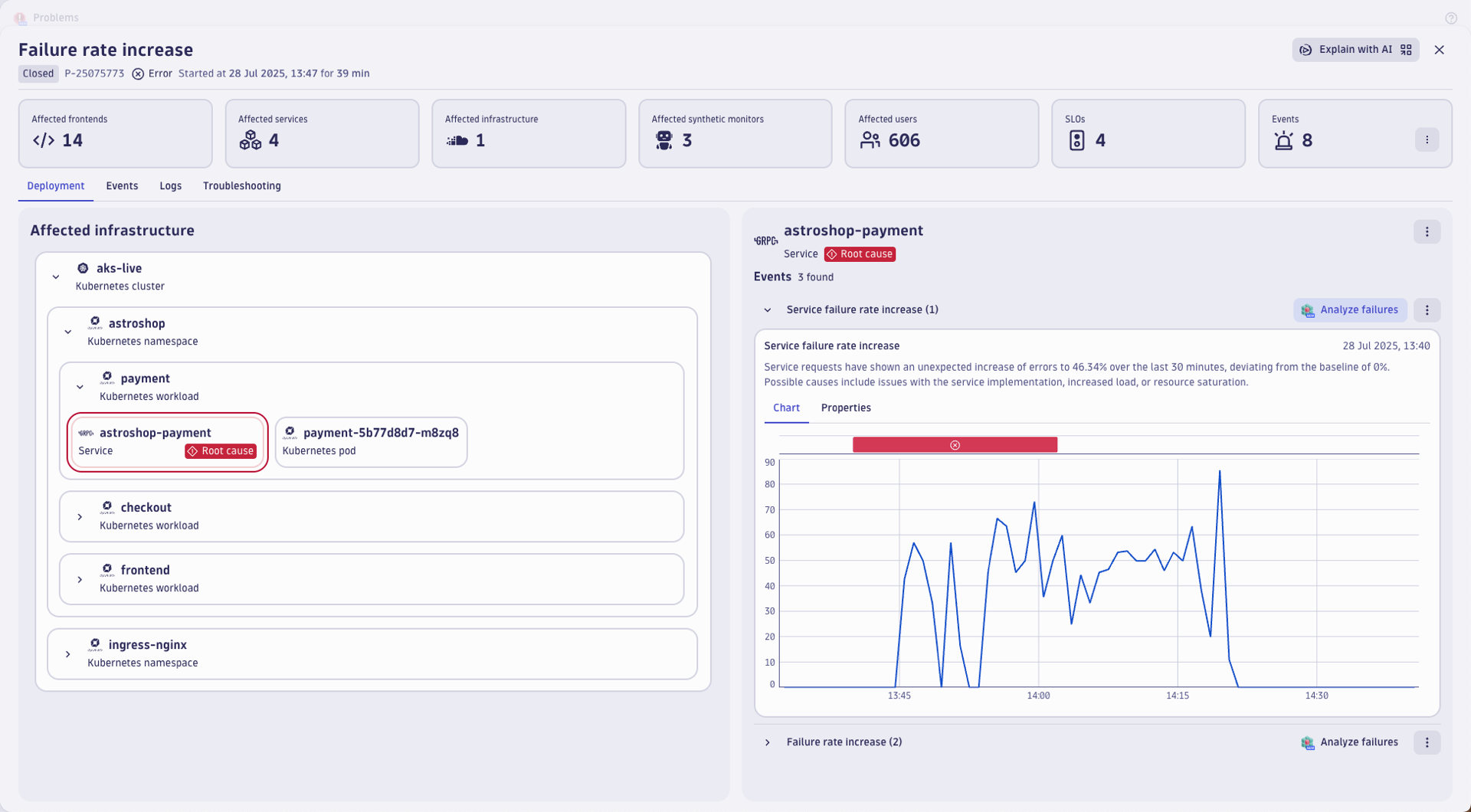Click the Explain with AI button
Screen dimensions: 1471x812
pyautogui.click(x=1355, y=49)
